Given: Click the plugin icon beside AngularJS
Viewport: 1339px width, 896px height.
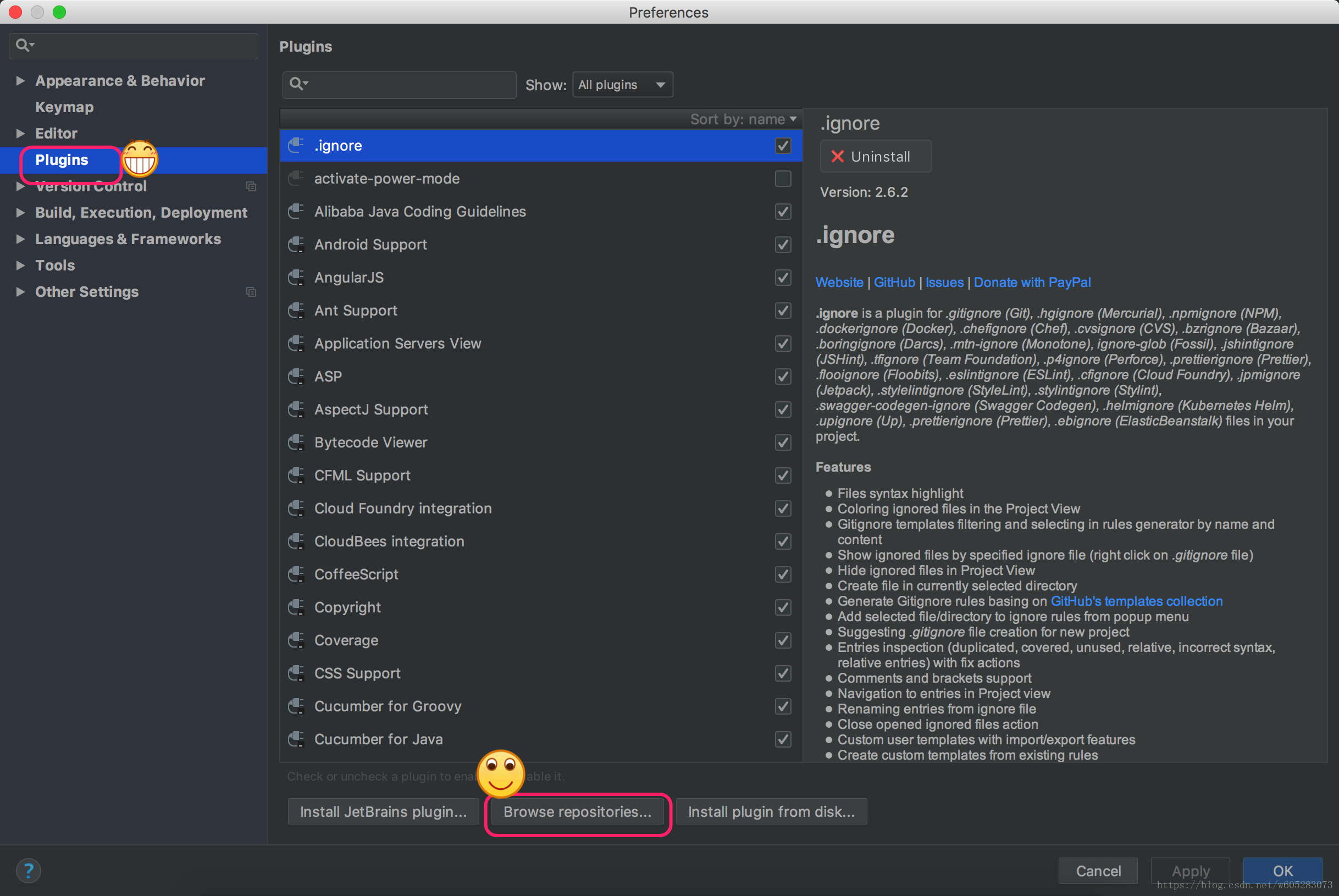Looking at the screenshot, I should 296,278.
